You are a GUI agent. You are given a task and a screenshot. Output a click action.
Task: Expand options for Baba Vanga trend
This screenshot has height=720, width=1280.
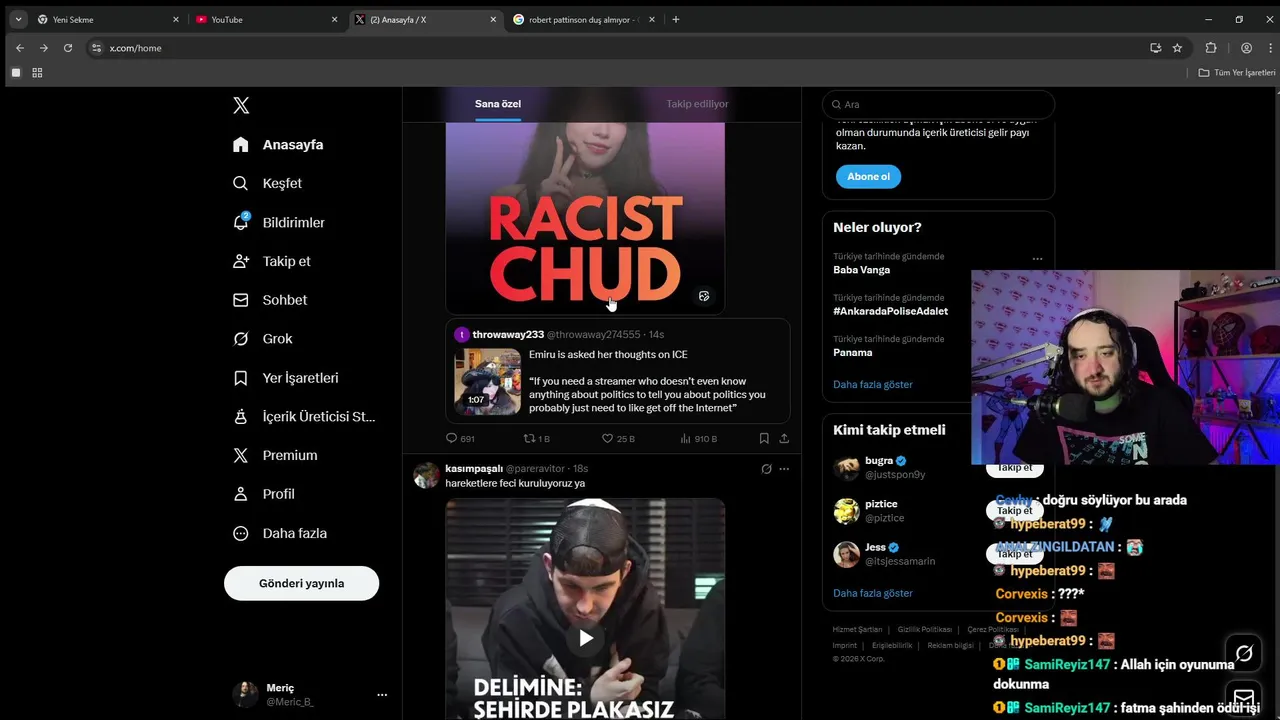(x=1037, y=259)
